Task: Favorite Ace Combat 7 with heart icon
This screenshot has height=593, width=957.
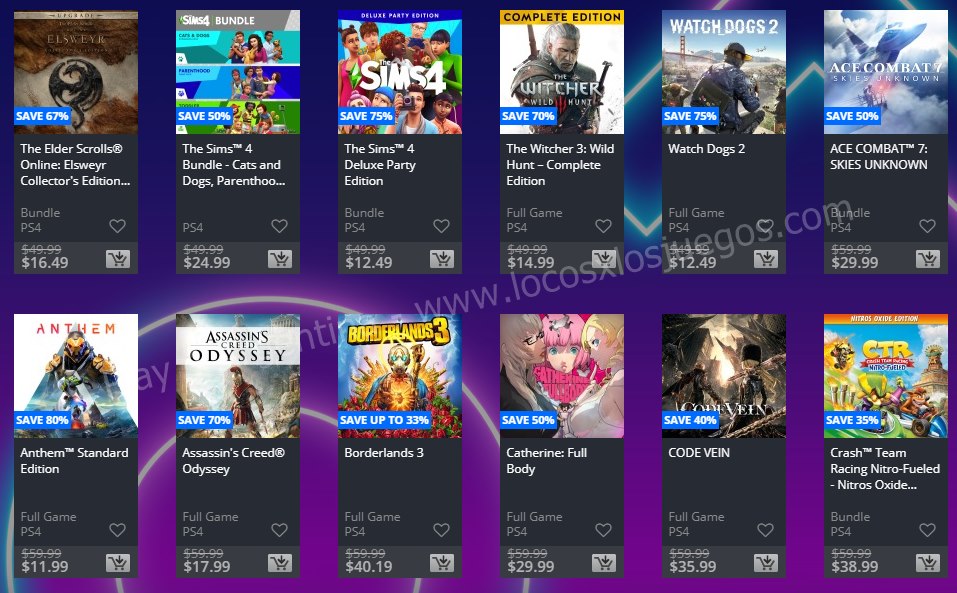Action: click(927, 226)
